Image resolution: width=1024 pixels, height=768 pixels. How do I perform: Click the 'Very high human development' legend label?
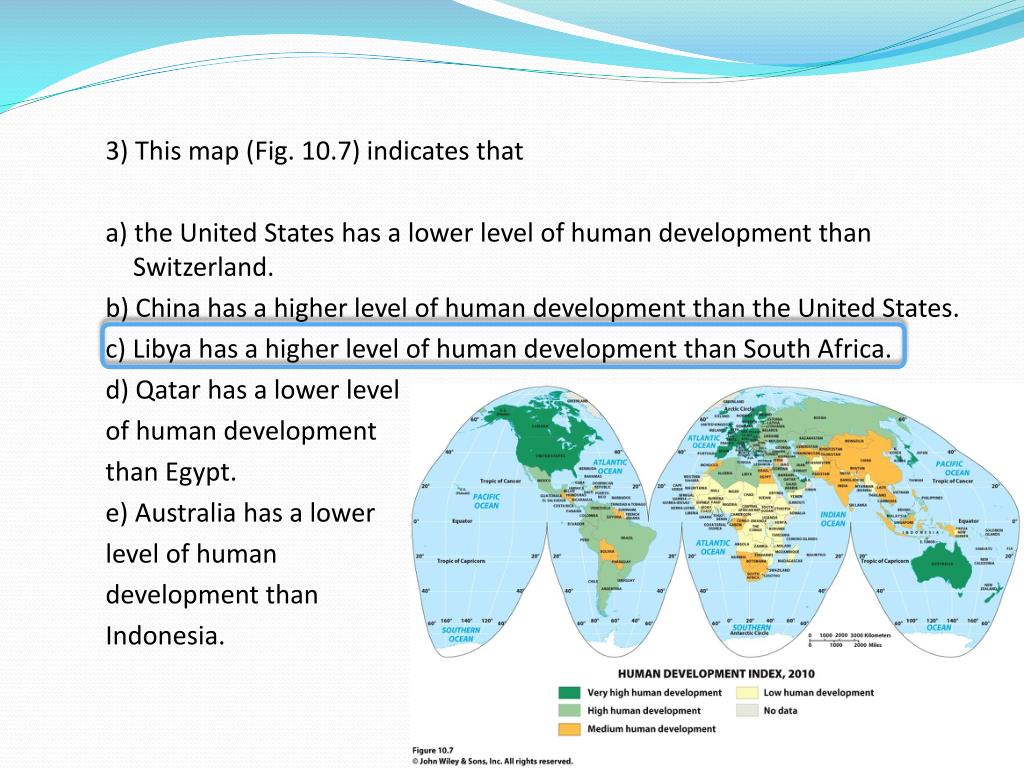tap(654, 693)
